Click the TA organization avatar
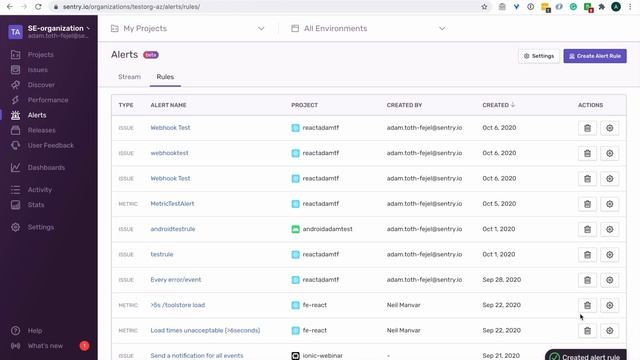This screenshot has height=360, width=640. (16, 31)
